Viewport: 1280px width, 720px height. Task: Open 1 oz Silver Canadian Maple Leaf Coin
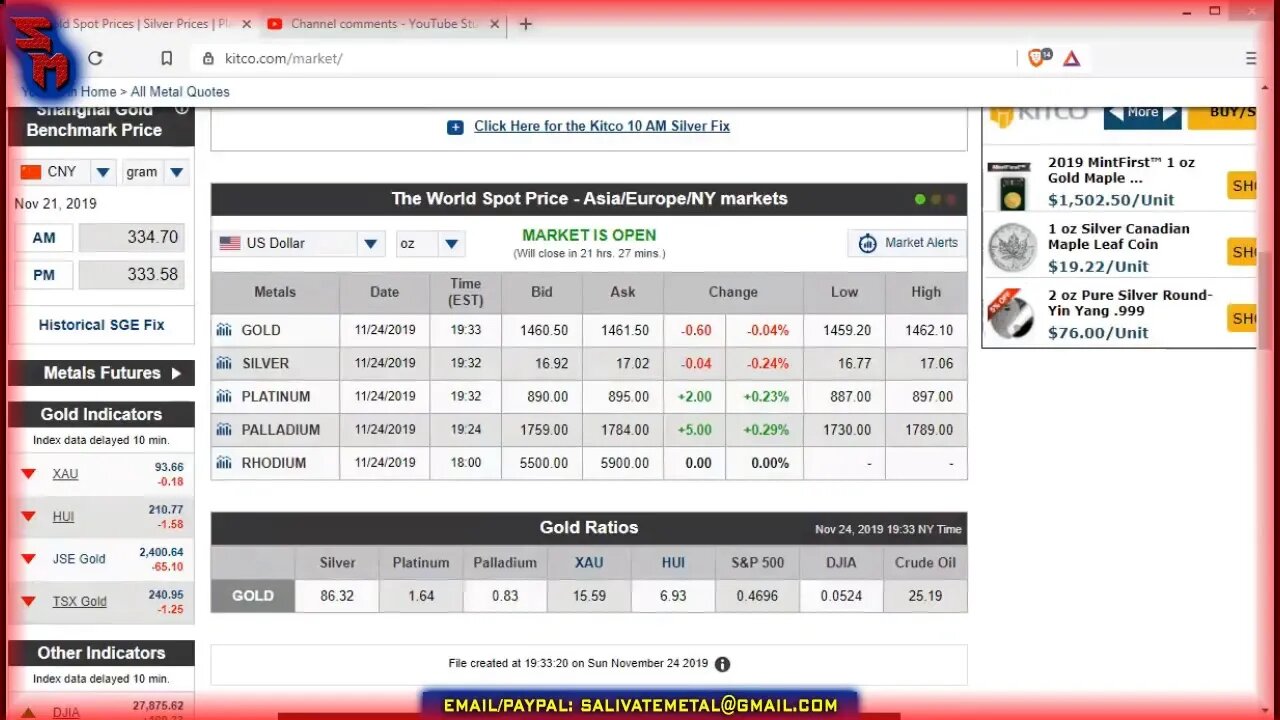coord(1118,236)
